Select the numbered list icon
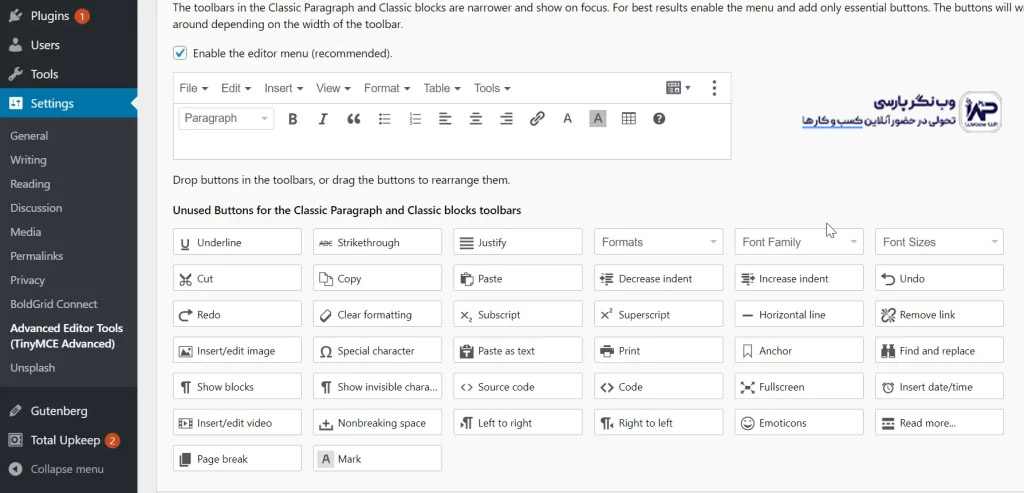 [x=415, y=119]
